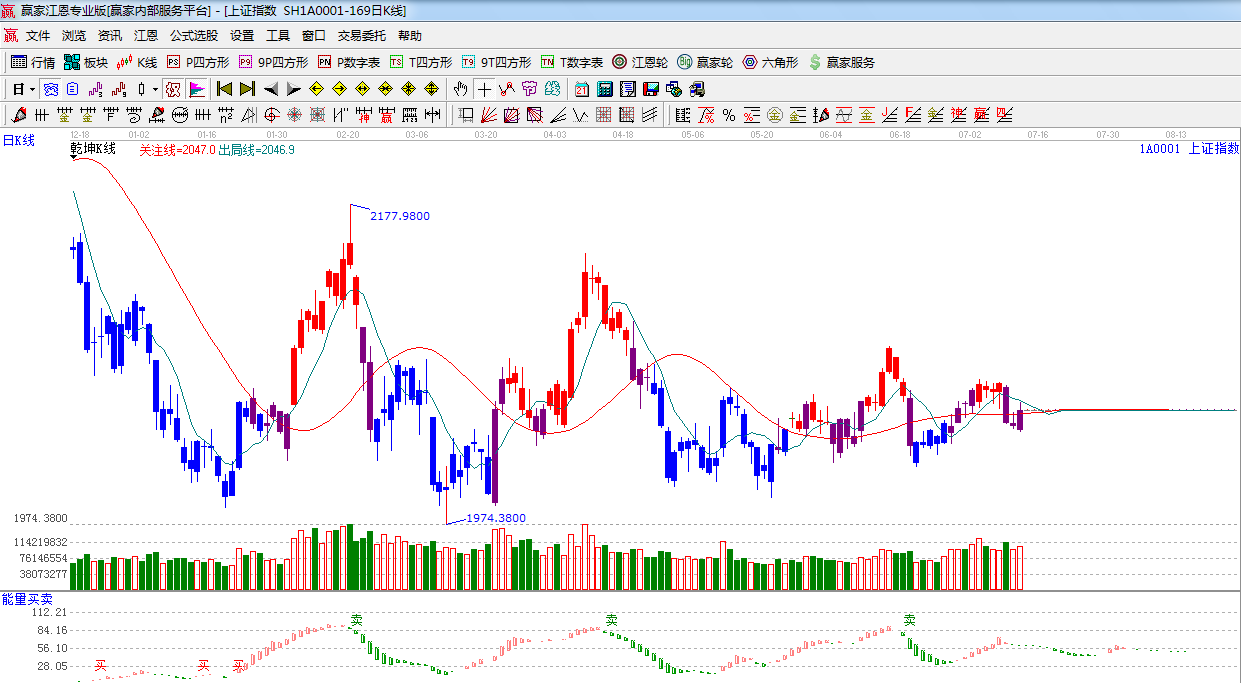The width and height of the screenshot is (1241, 683).
Task: Click the 2177.9800 high price marker
Action: coord(399,216)
